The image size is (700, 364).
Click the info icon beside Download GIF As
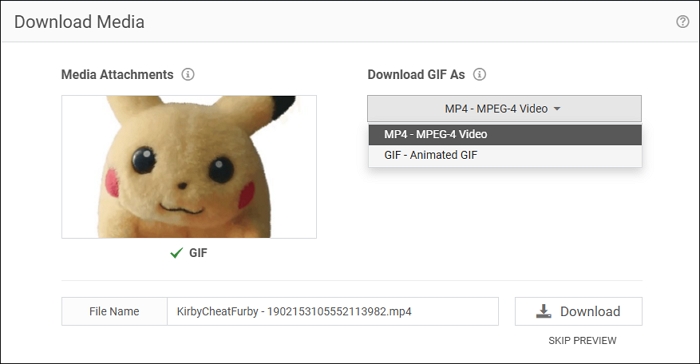click(479, 74)
